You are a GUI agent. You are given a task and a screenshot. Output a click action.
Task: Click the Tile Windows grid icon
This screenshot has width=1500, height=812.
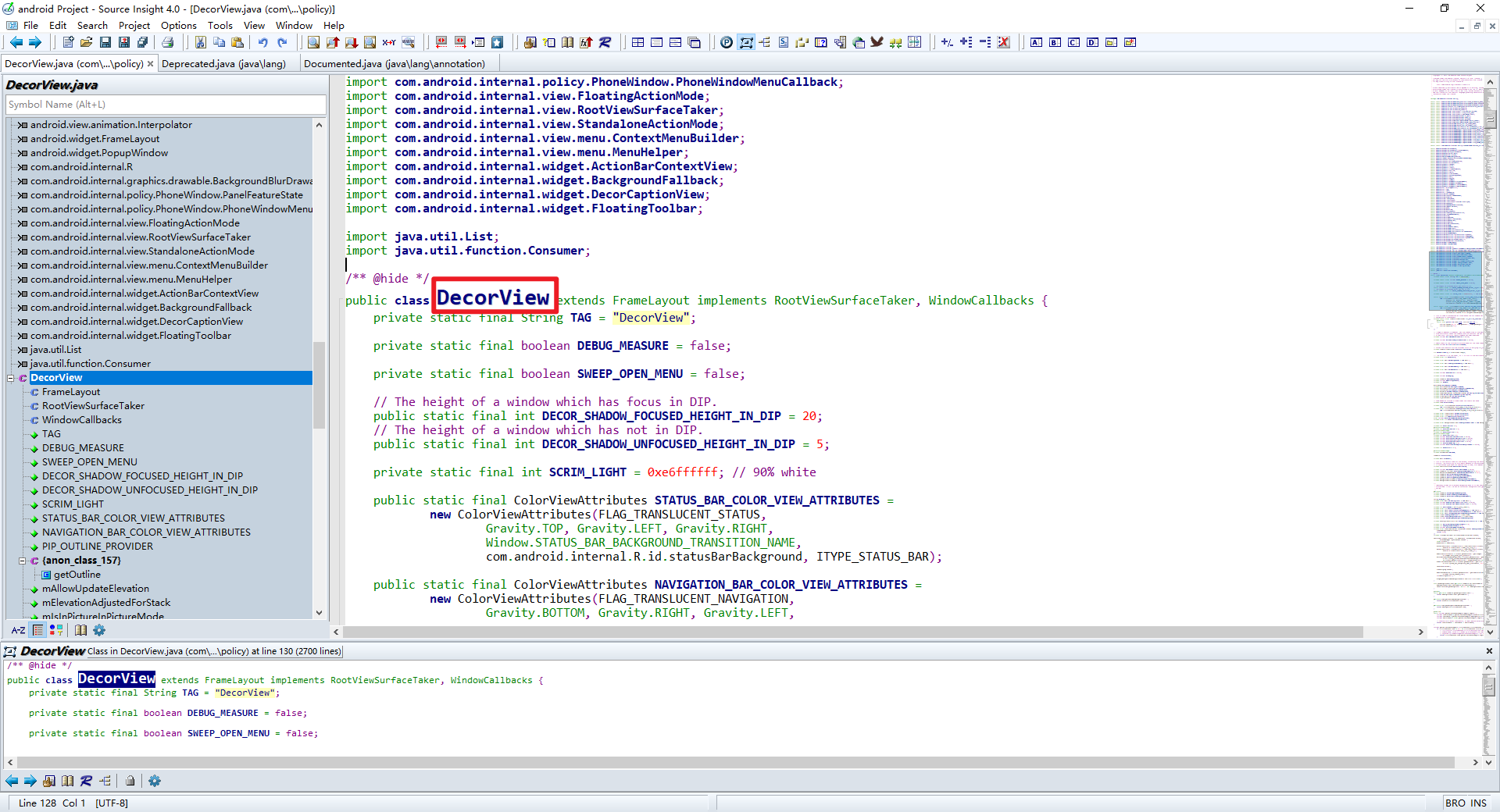638,42
